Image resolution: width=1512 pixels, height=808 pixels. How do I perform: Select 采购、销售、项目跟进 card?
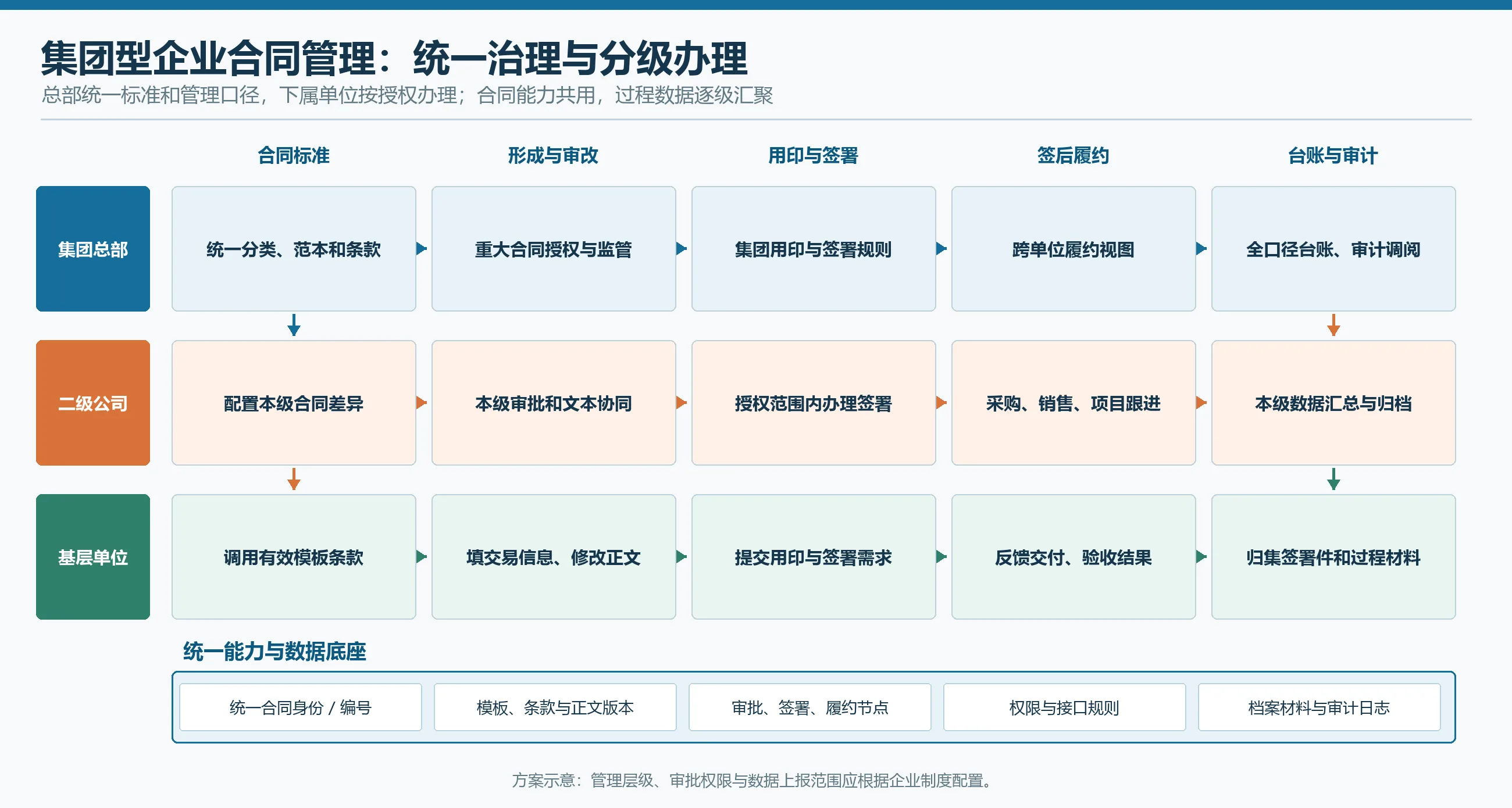click(x=1074, y=403)
